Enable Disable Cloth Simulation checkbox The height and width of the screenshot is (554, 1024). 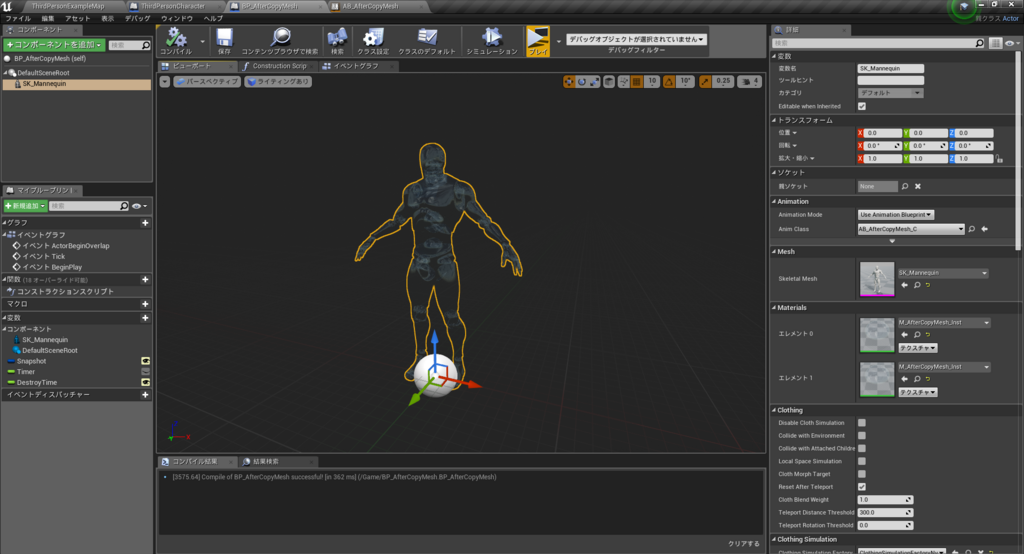[862, 423]
